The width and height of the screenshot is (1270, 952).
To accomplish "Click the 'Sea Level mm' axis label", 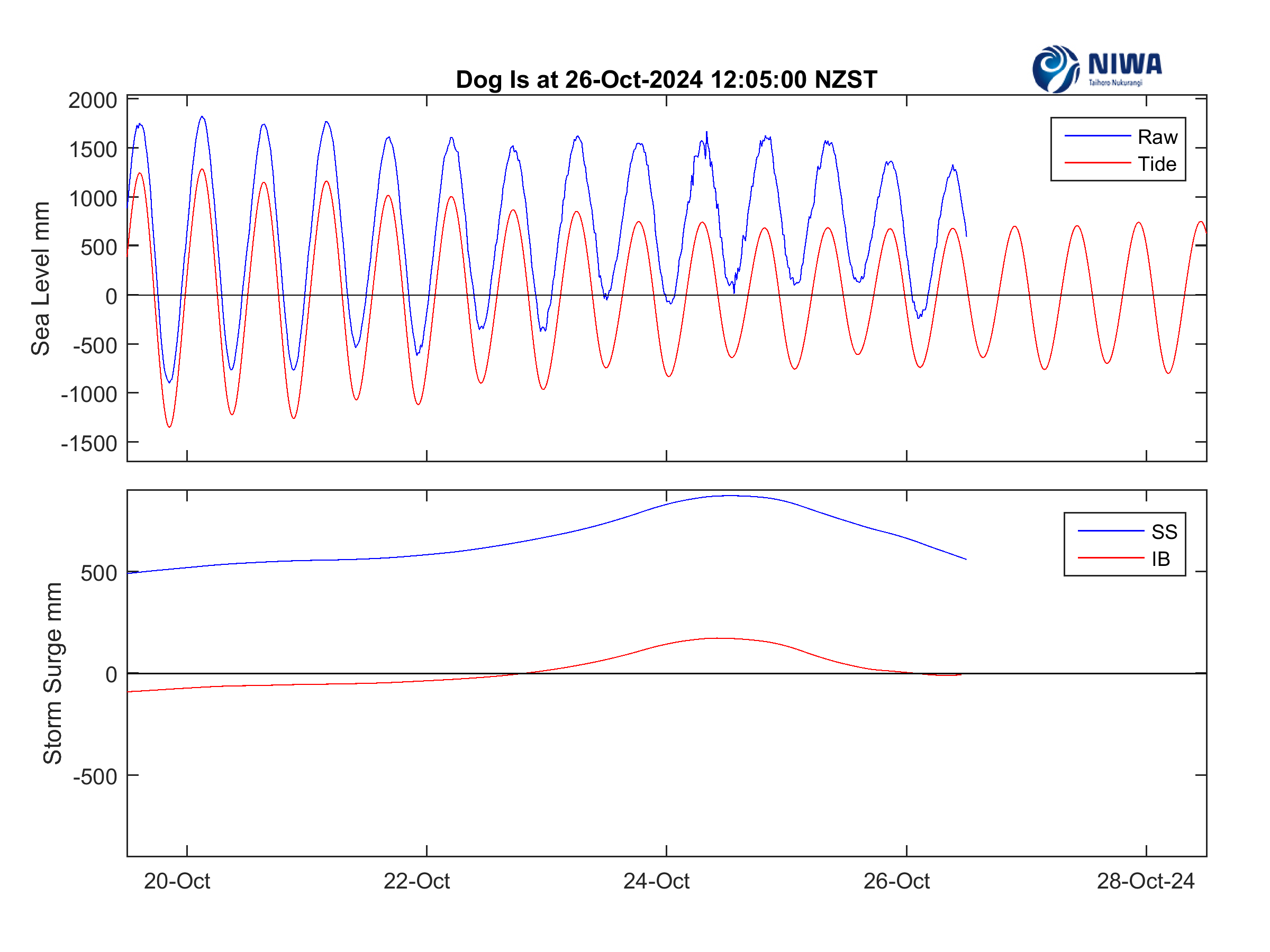I will click(40, 279).
